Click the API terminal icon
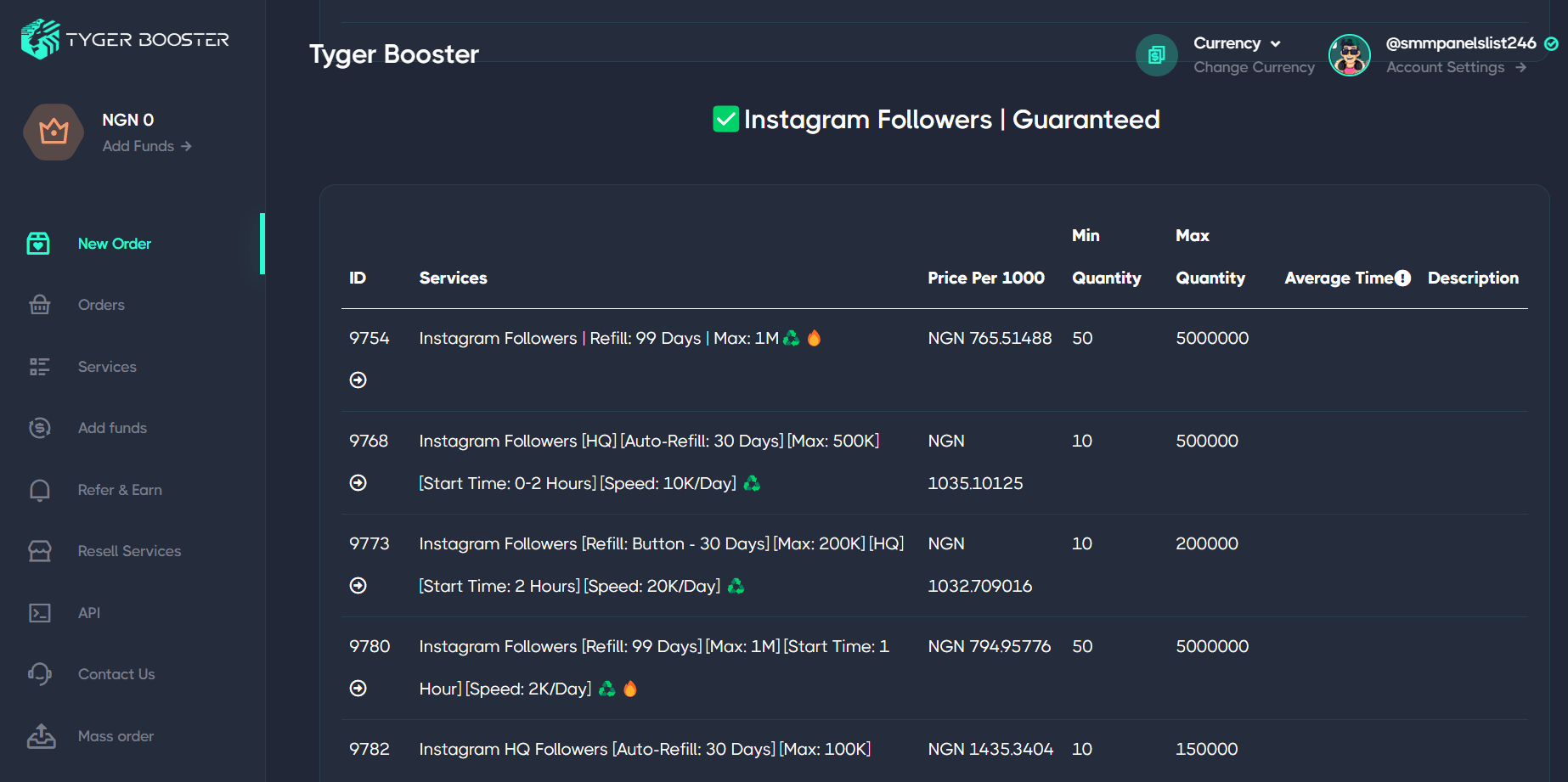The height and width of the screenshot is (782, 1568). point(40,613)
